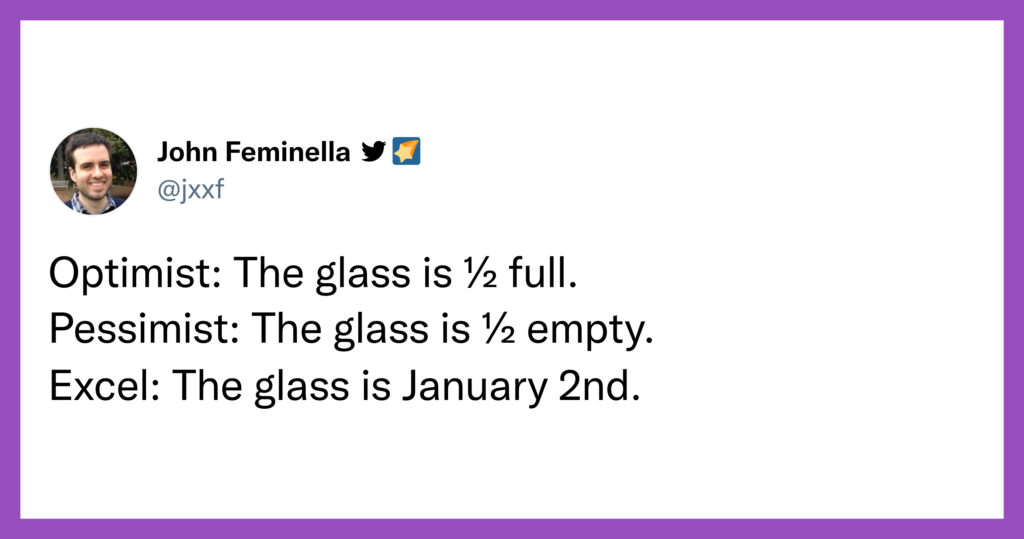Screen dimensions: 1024x539
Task: Click the word glass in the Optimist line
Action: (363, 273)
